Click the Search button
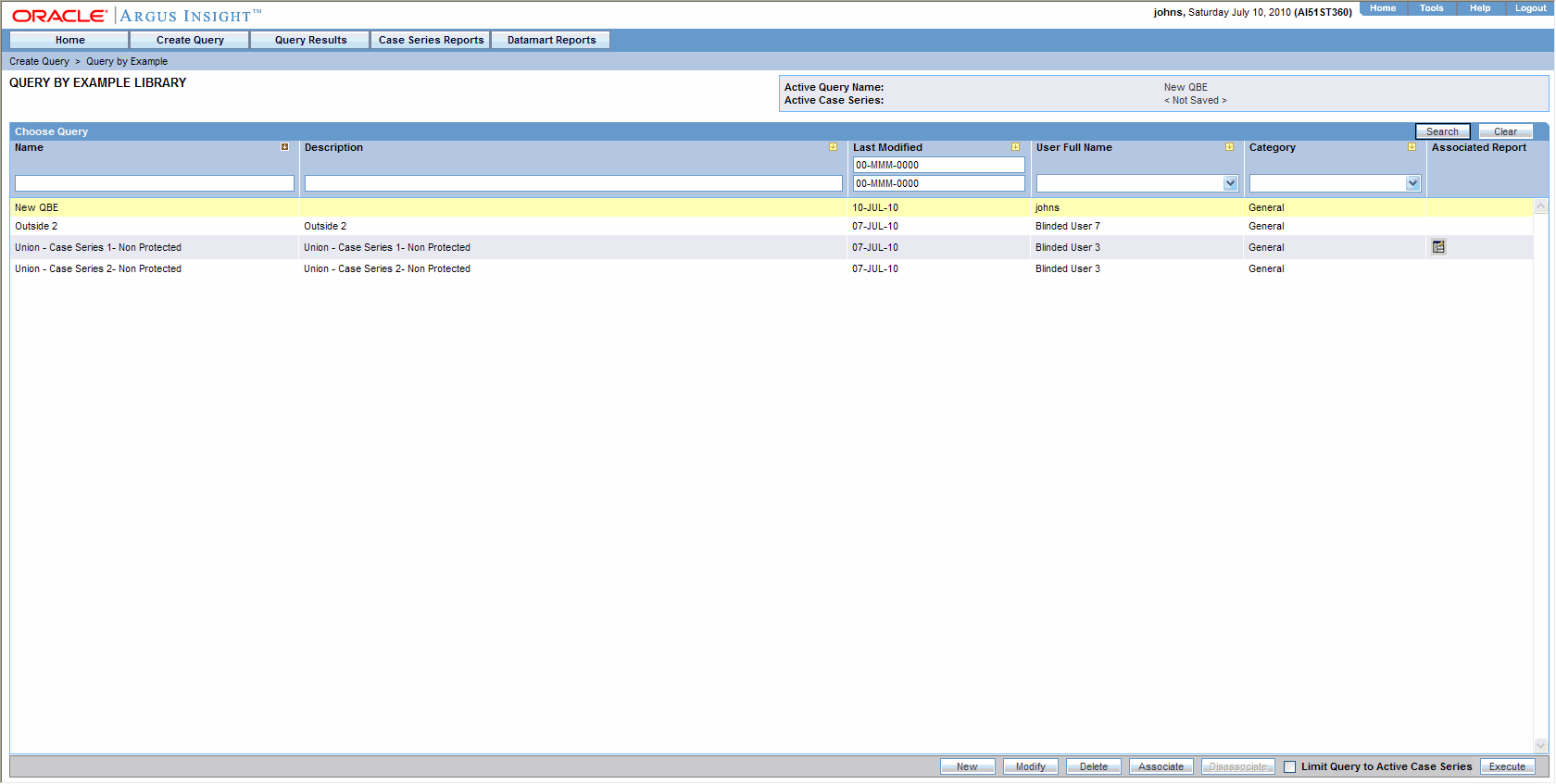This screenshot has width=1556, height=784. pos(1442,131)
